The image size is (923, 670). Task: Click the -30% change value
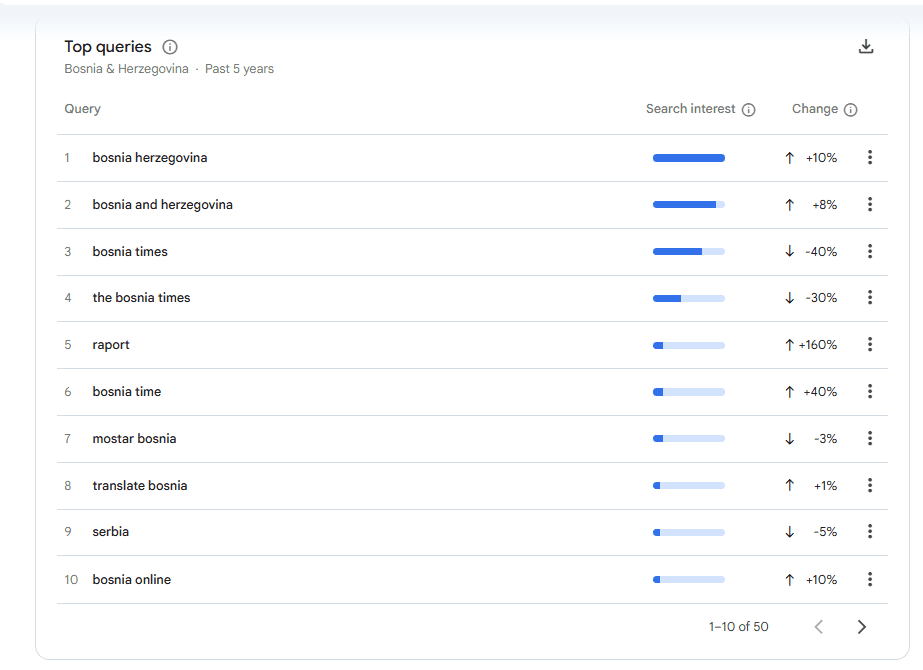click(x=821, y=298)
